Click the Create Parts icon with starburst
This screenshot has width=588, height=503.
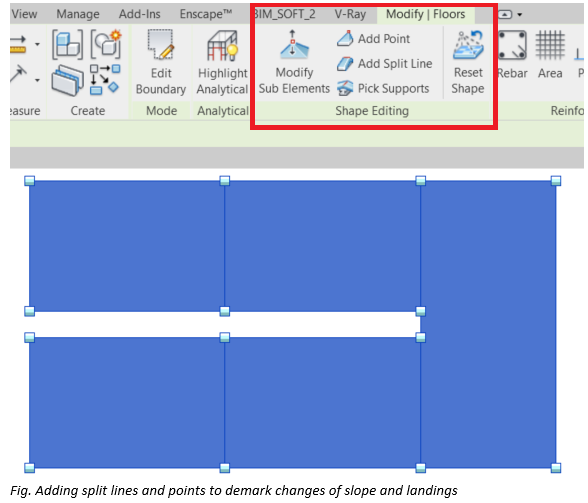(106, 45)
